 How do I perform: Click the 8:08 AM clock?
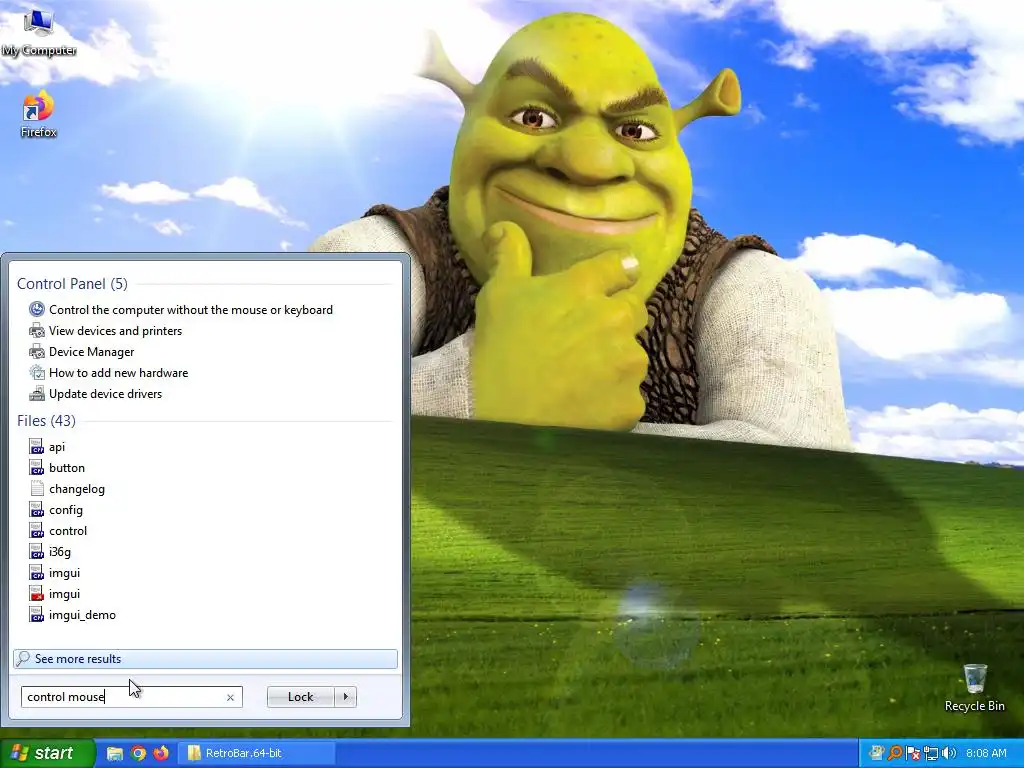pos(986,754)
